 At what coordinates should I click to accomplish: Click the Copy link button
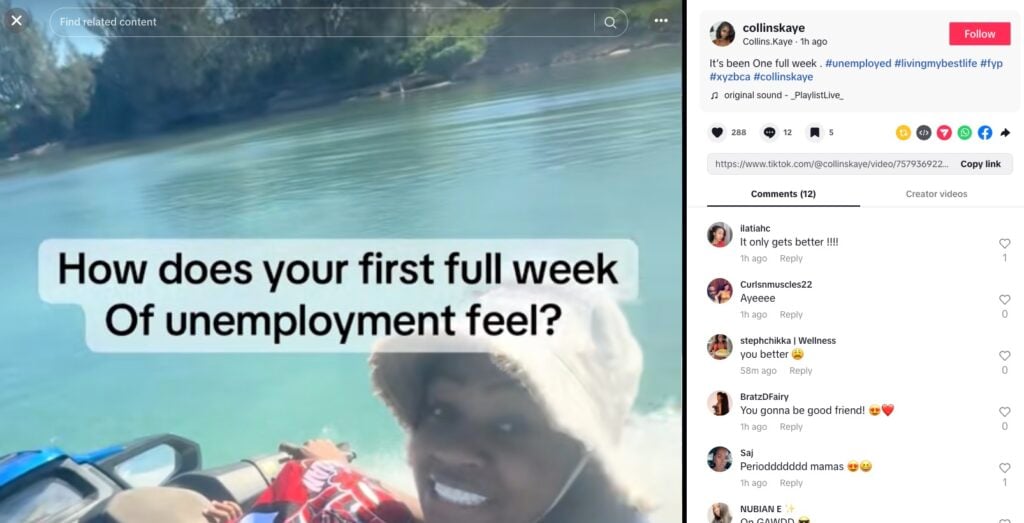(x=980, y=164)
